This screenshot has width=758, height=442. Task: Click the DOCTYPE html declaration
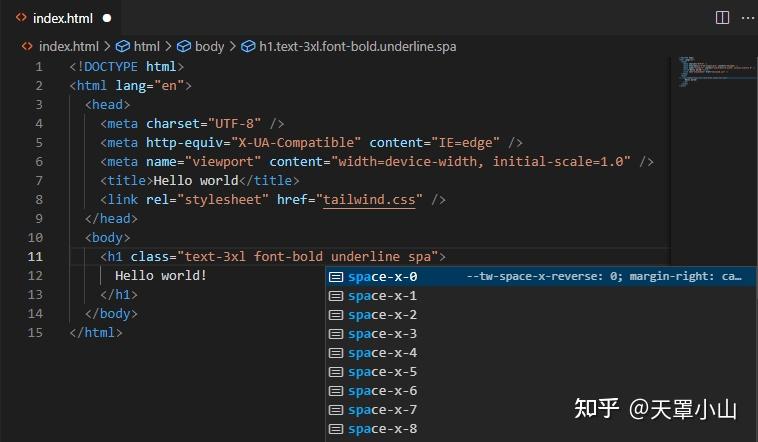[127, 66]
